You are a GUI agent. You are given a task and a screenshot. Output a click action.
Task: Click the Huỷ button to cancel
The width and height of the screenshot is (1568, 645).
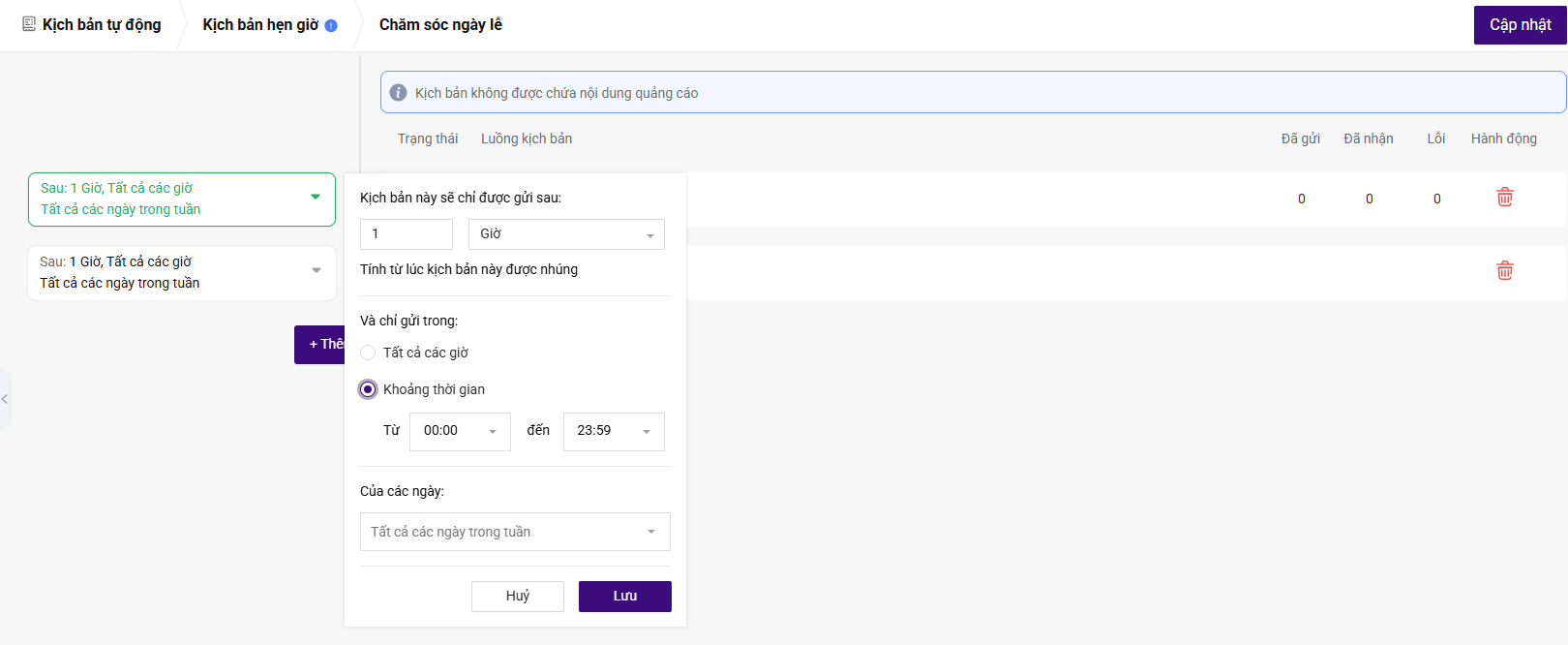[517, 597]
